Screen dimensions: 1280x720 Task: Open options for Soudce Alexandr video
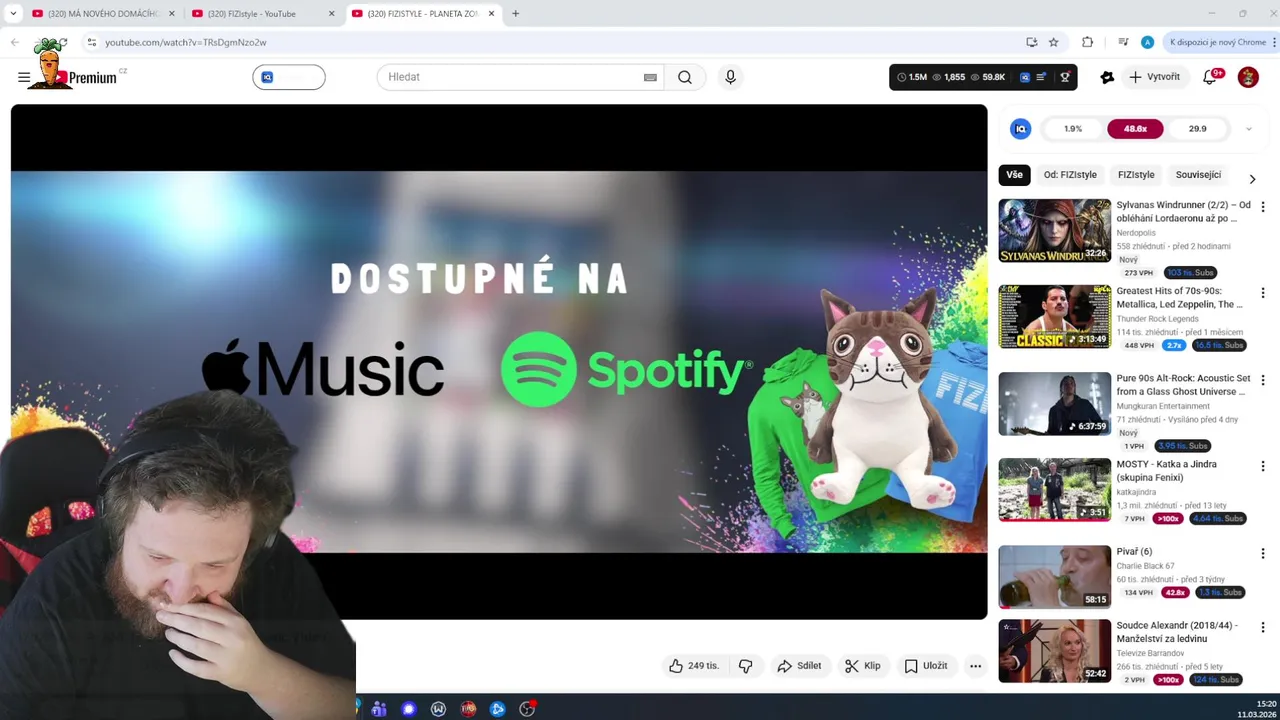pyautogui.click(x=1262, y=627)
